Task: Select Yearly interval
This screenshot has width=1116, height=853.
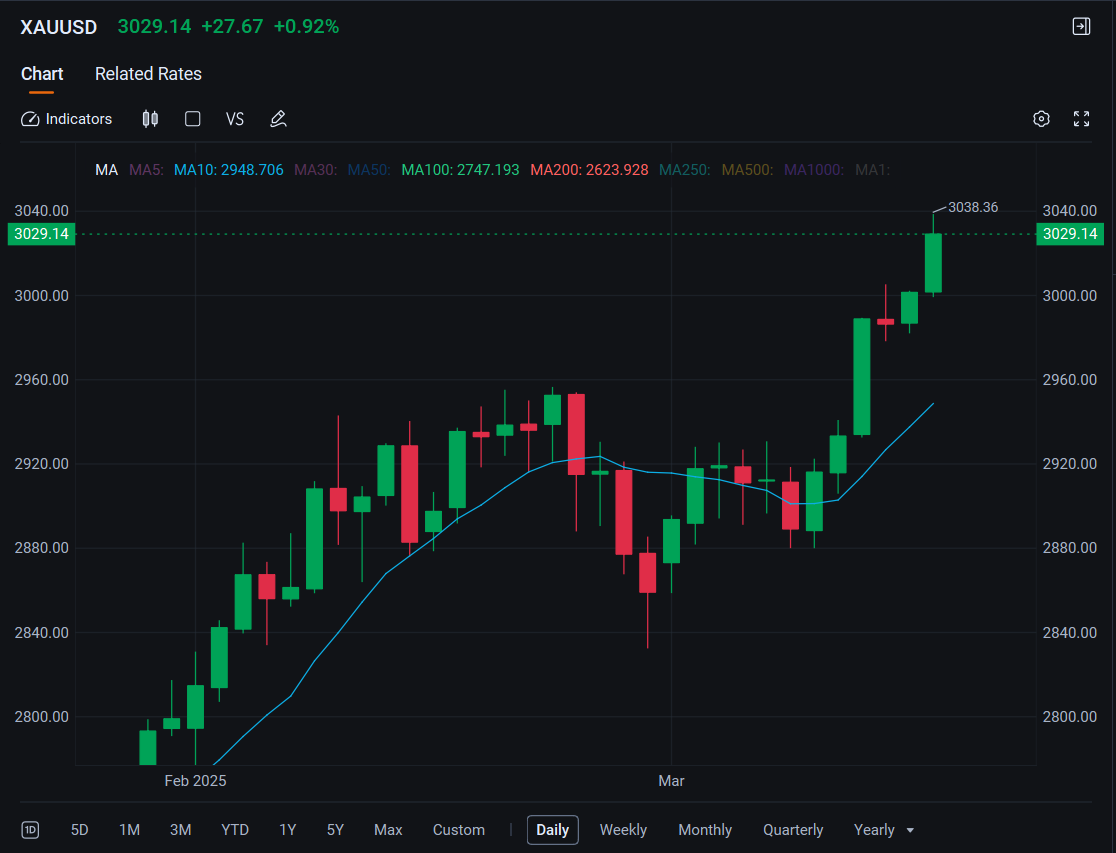Action: tap(874, 830)
